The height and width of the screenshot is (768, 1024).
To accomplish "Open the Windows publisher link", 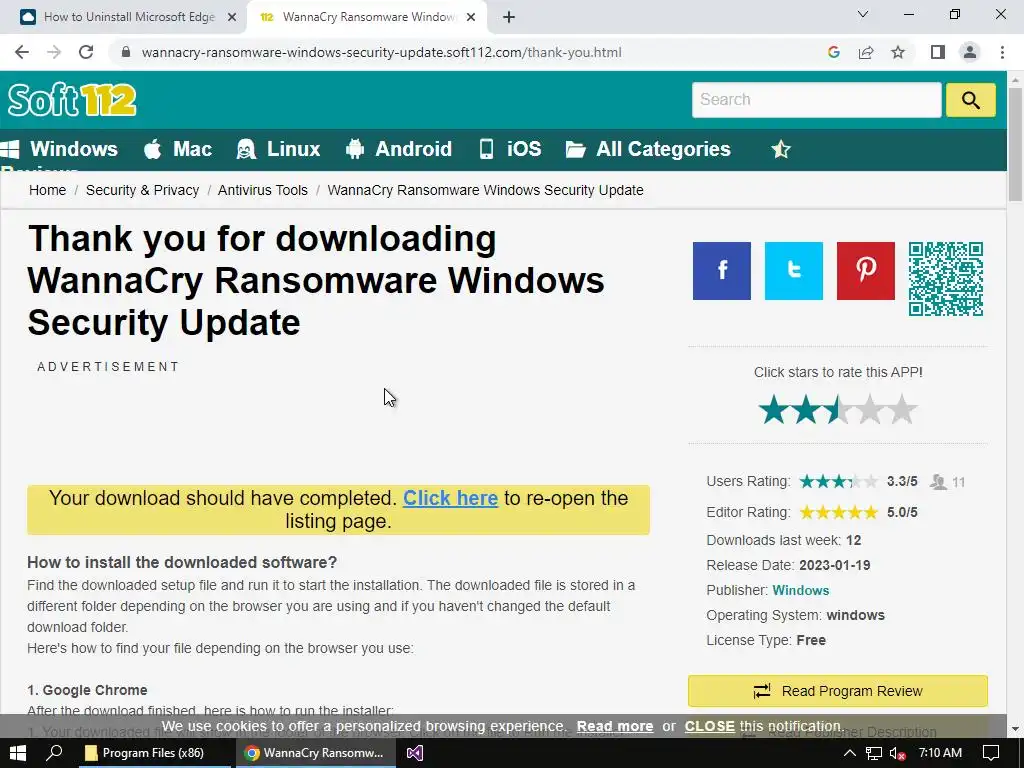I will point(801,590).
